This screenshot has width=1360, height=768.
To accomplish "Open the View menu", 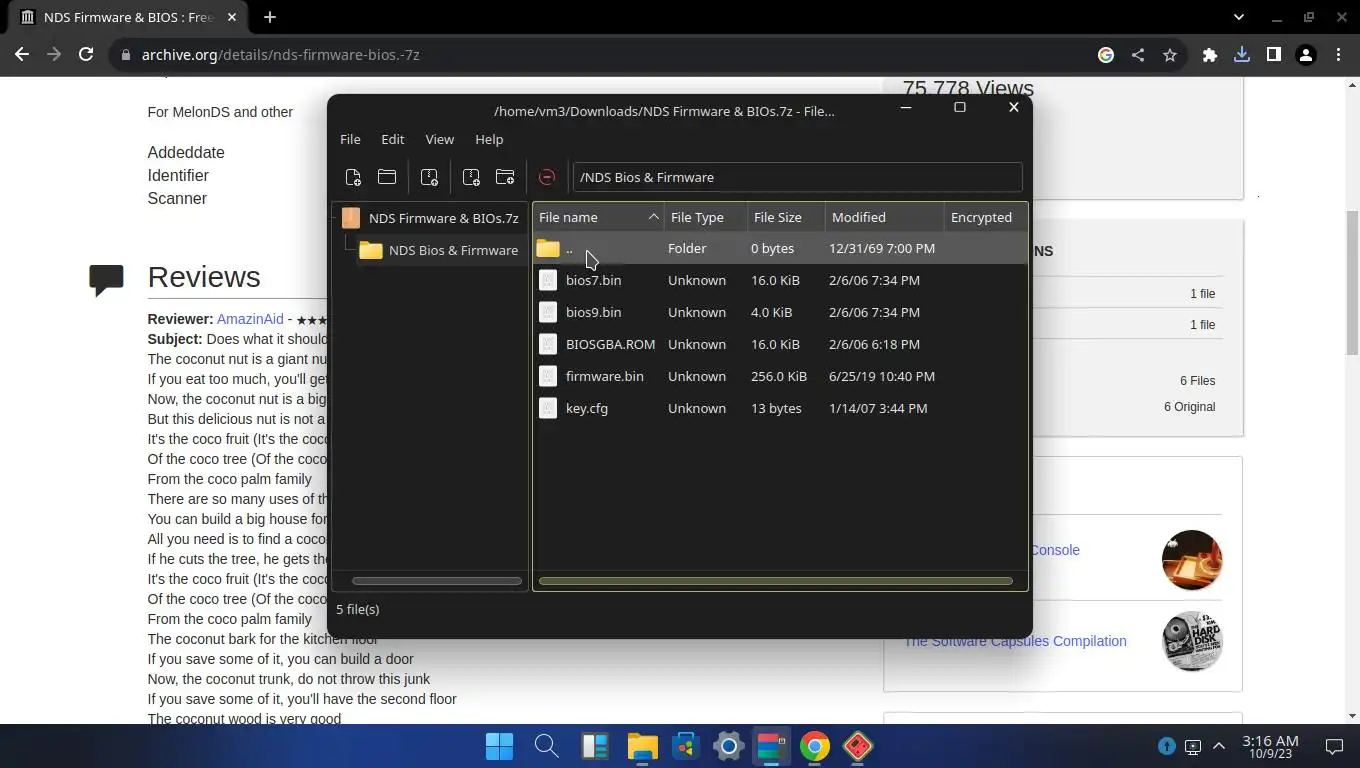I will pyautogui.click(x=440, y=139).
